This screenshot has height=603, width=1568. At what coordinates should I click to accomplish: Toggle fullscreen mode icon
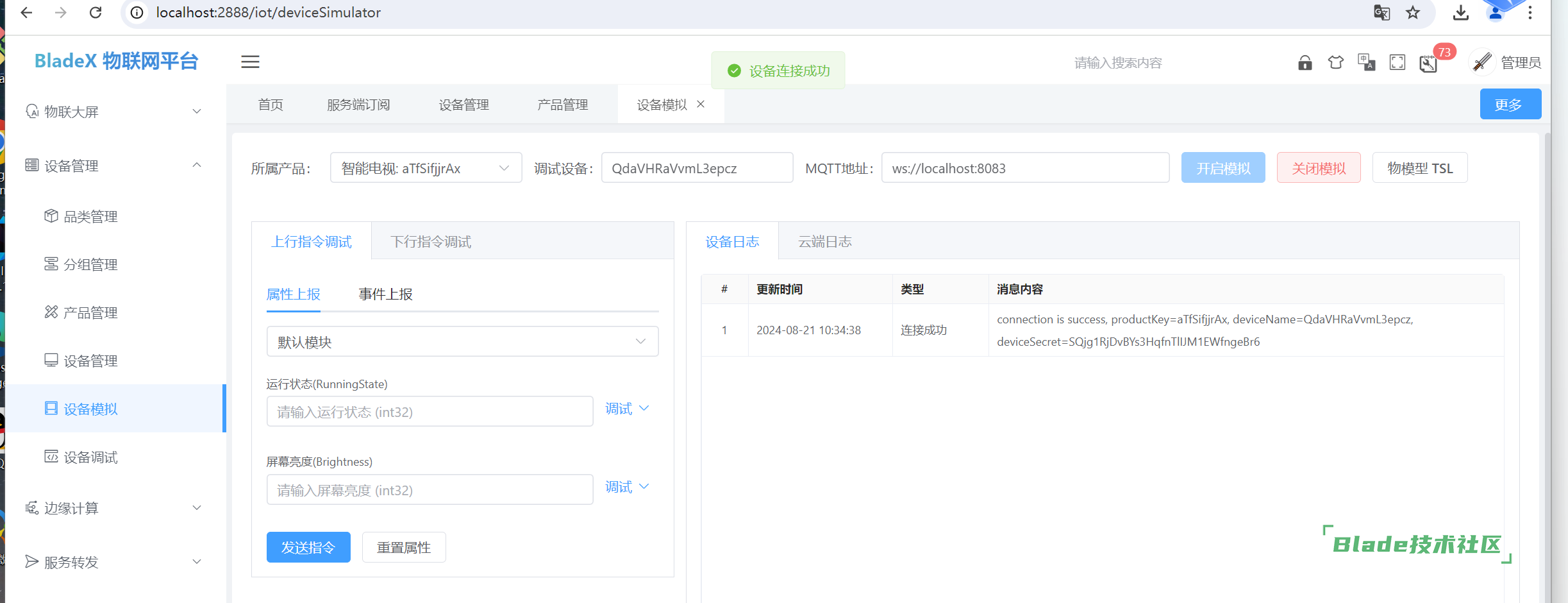(1397, 62)
